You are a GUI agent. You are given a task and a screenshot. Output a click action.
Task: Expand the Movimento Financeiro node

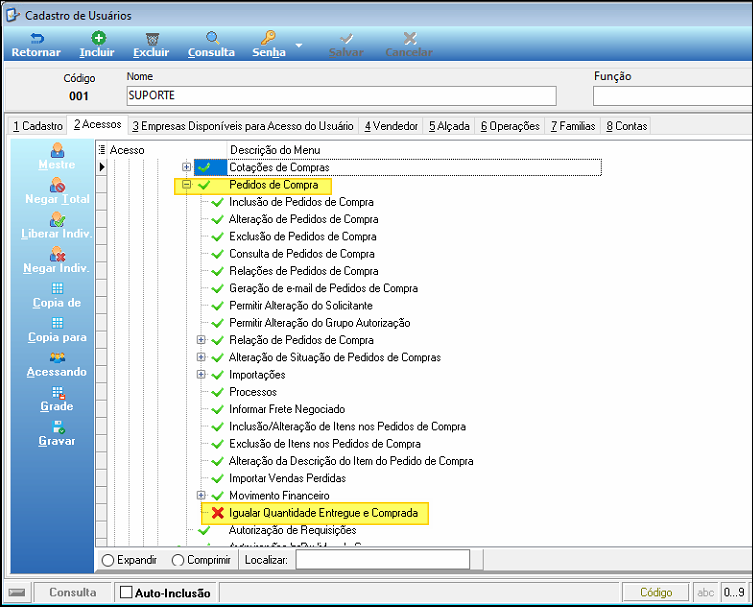(x=201, y=495)
